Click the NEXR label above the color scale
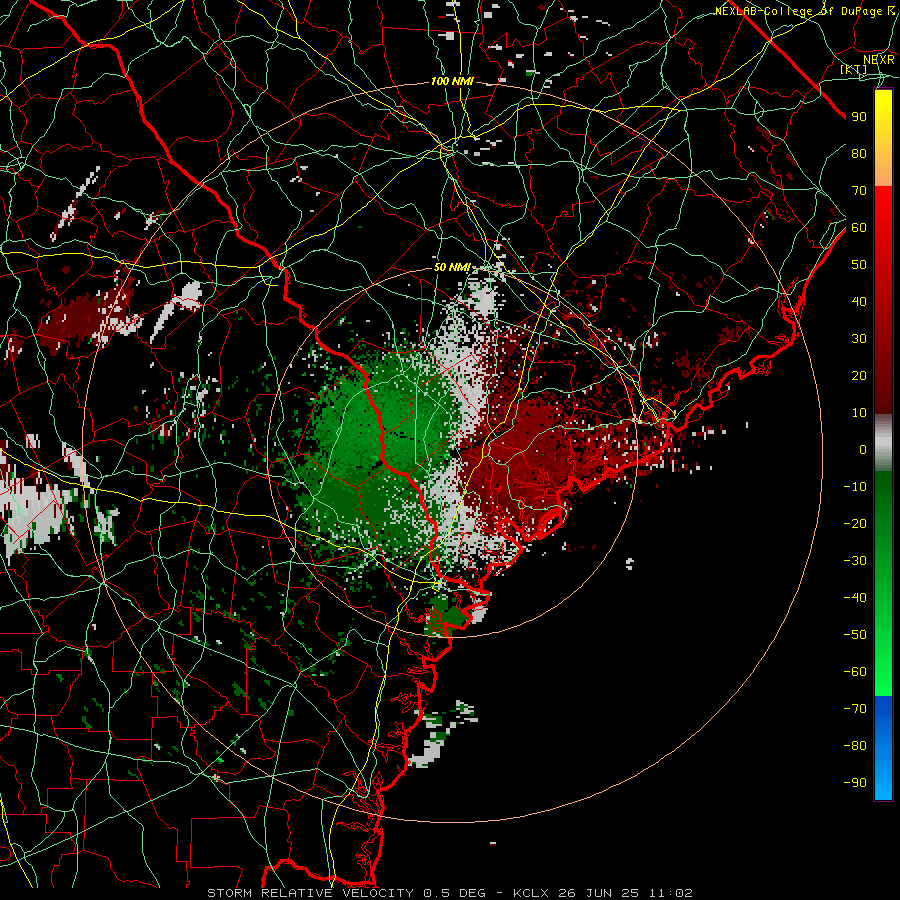Viewport: 900px width, 900px height. pos(879,60)
